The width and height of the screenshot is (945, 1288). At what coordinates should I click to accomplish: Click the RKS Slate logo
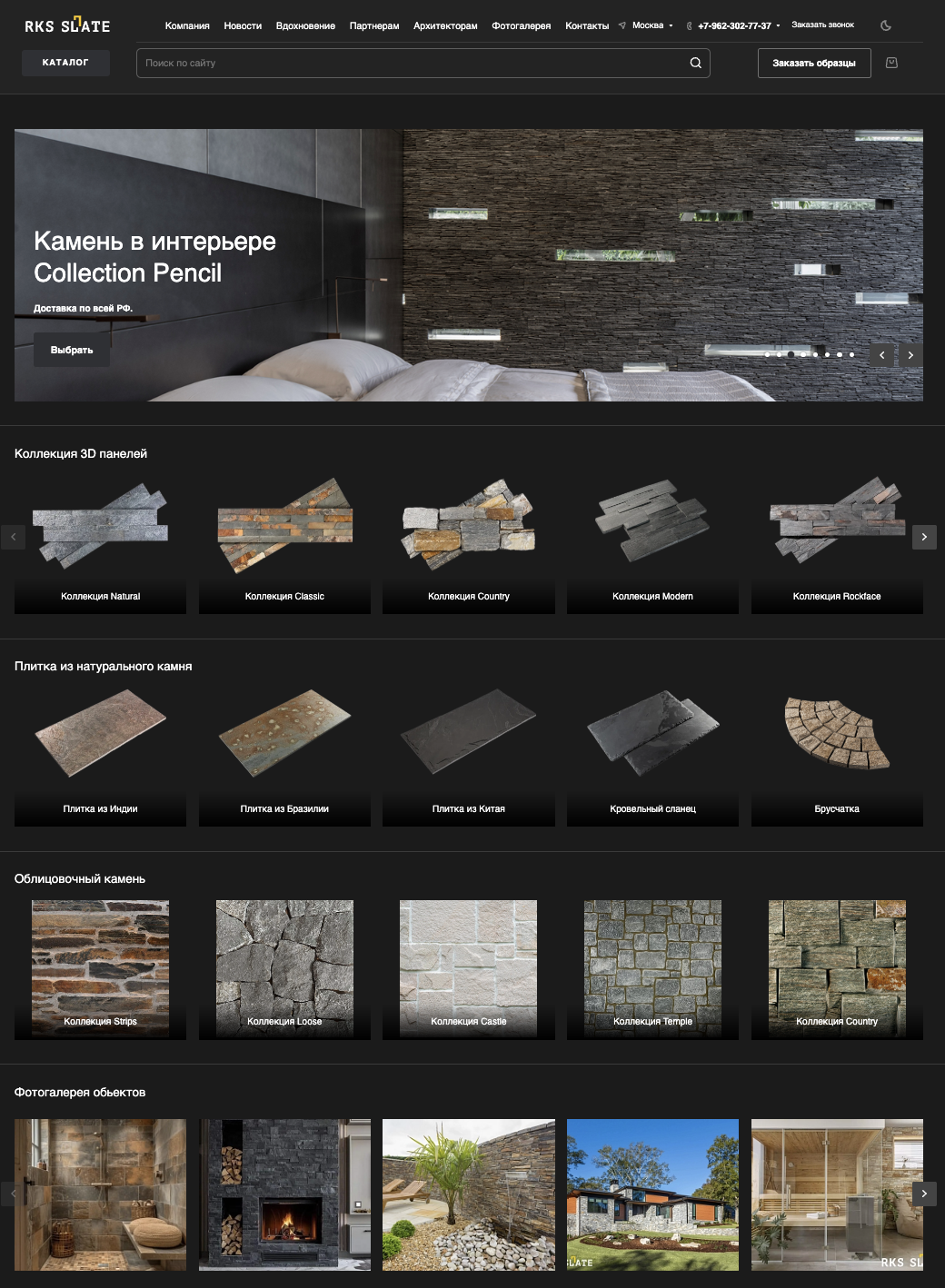[x=67, y=25]
